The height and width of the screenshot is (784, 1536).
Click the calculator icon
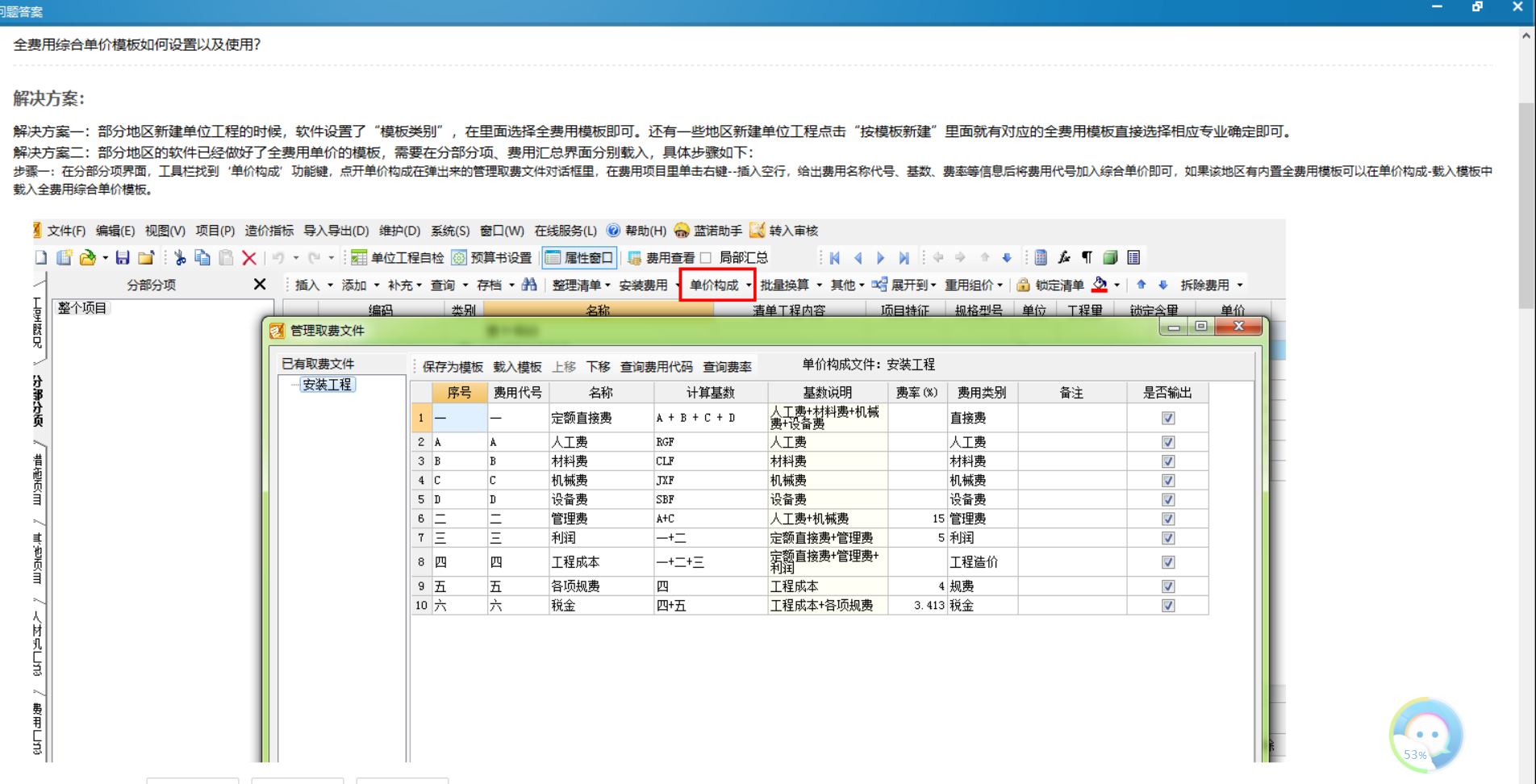[x=1041, y=257]
